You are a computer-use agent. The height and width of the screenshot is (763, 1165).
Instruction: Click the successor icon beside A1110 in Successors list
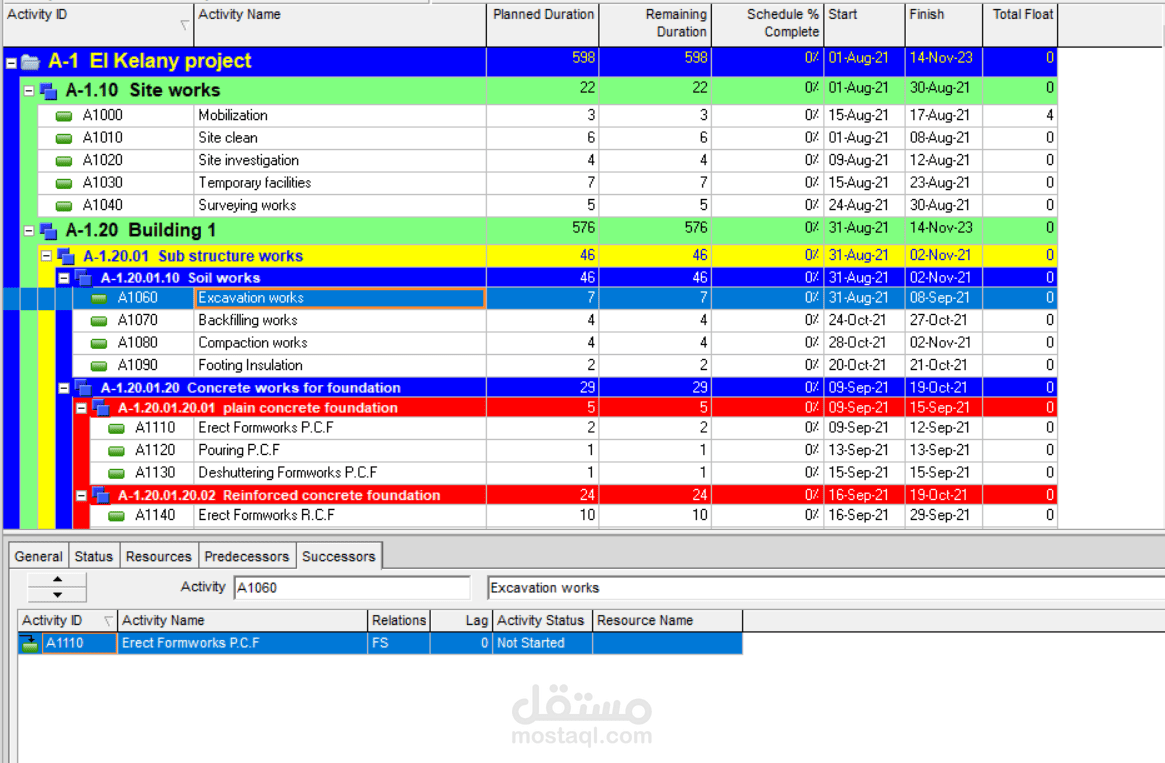(x=30, y=643)
